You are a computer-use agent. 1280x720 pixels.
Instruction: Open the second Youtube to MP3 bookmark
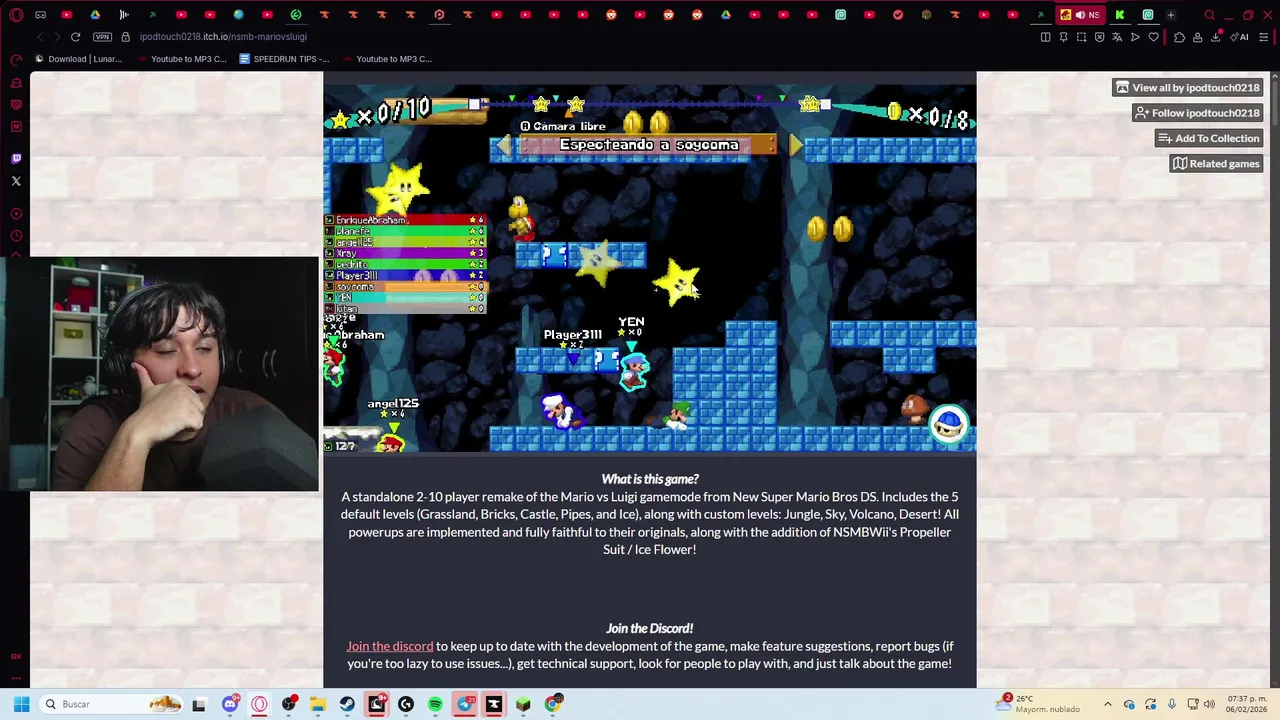coord(387,59)
